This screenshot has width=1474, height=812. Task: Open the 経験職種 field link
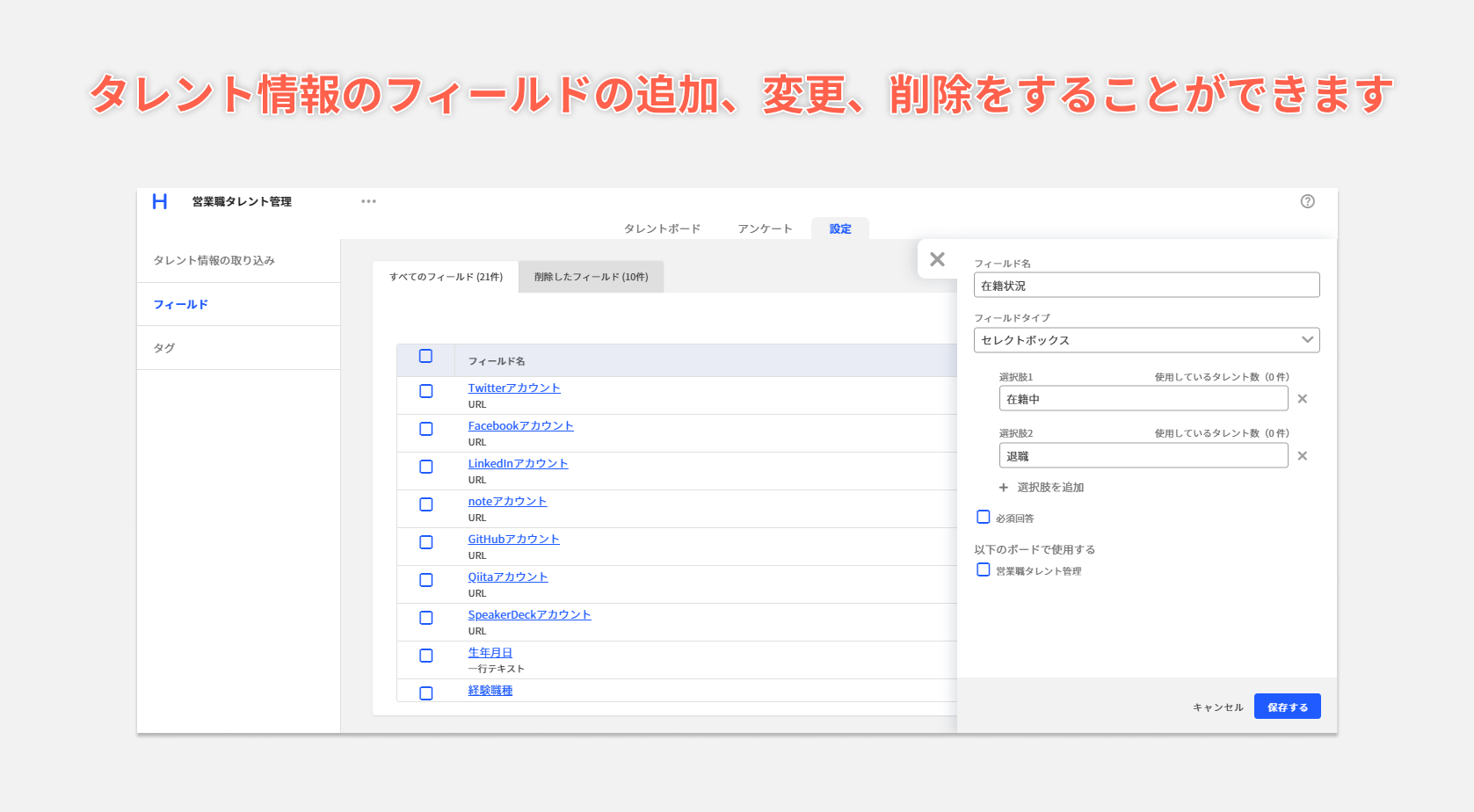[x=490, y=690]
